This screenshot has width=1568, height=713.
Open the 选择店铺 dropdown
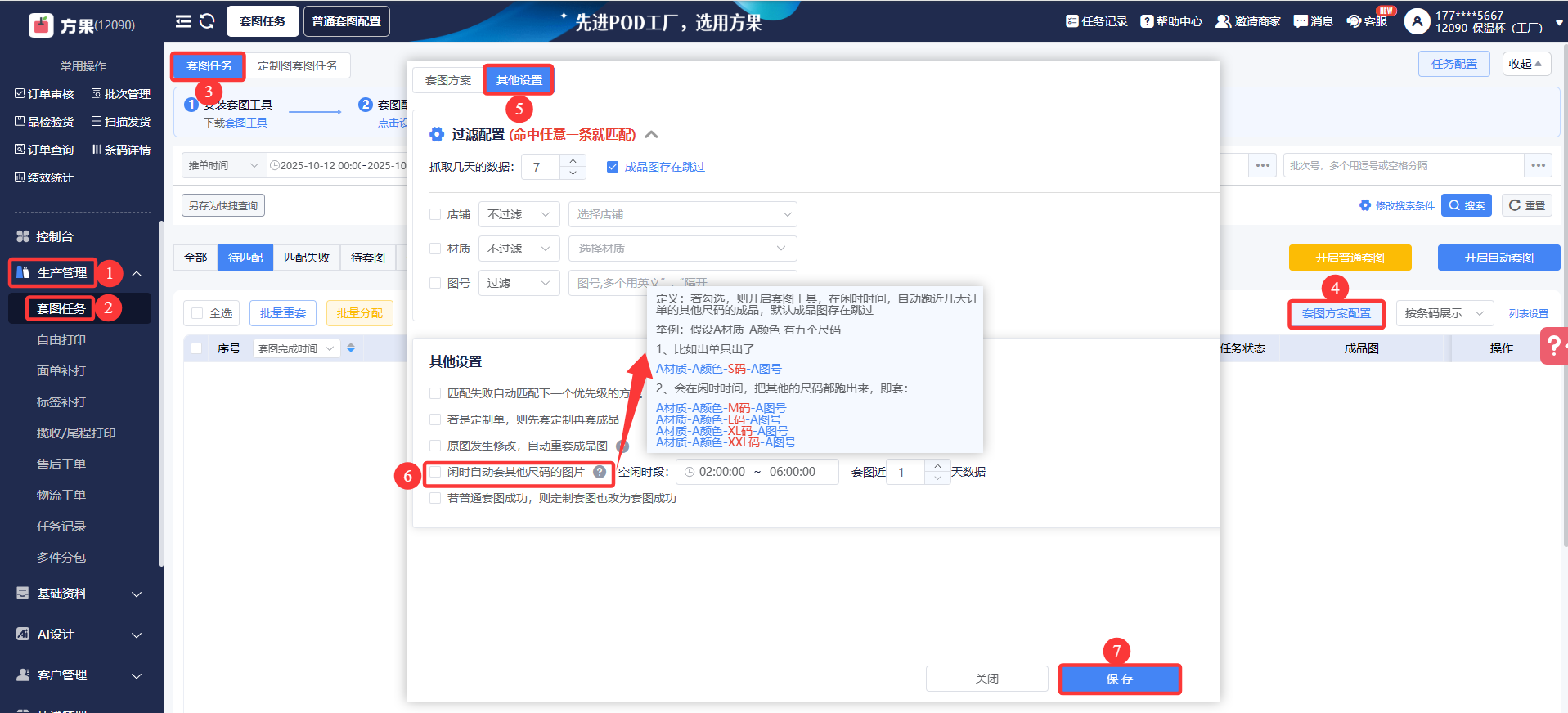(x=683, y=214)
